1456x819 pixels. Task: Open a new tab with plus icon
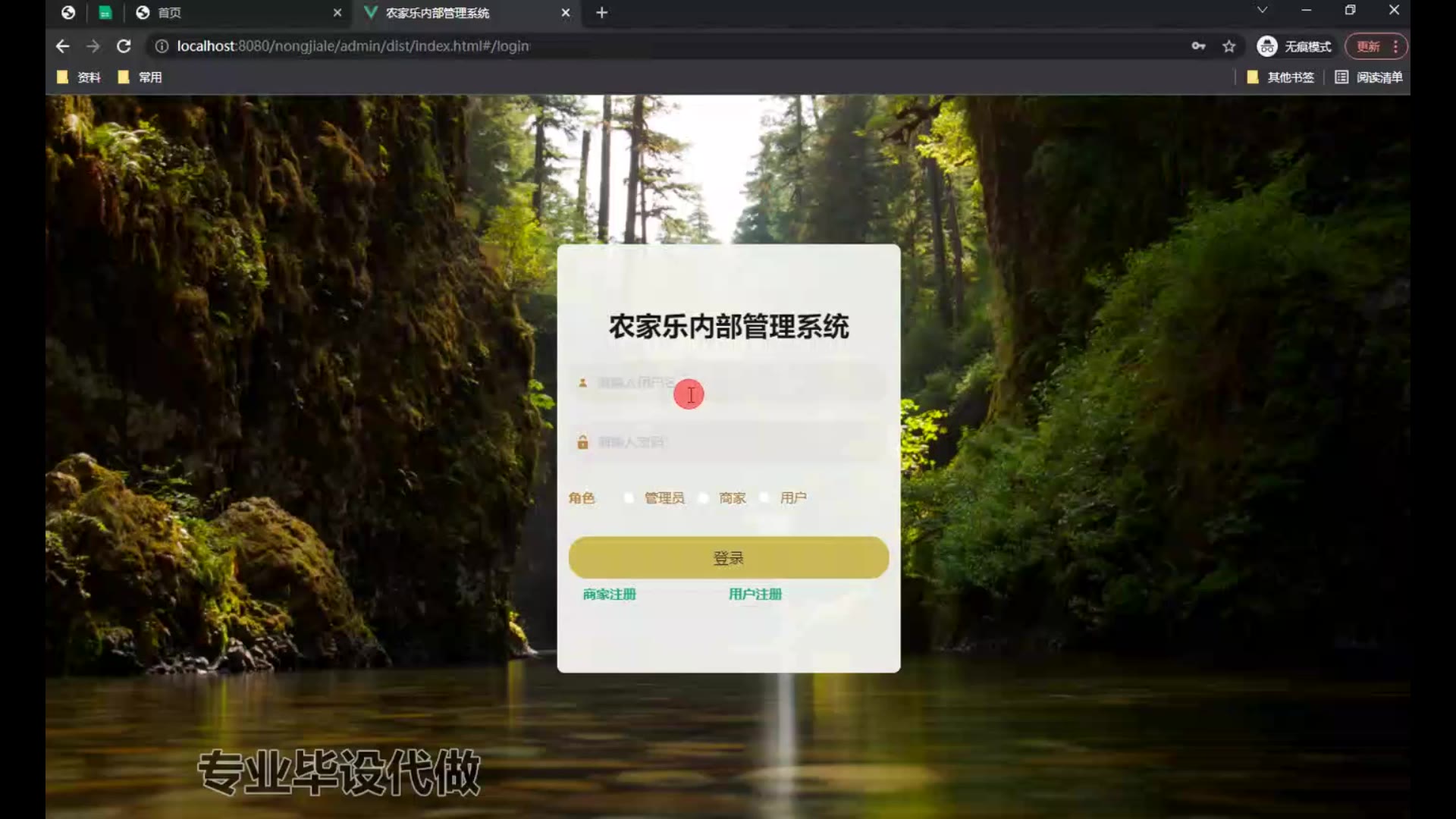click(x=601, y=13)
